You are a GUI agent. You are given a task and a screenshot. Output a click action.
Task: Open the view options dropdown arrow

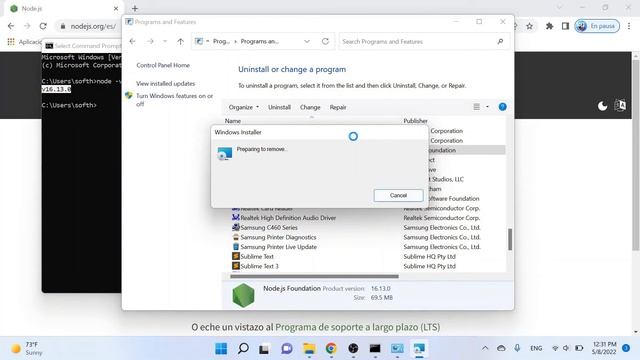pos(487,107)
